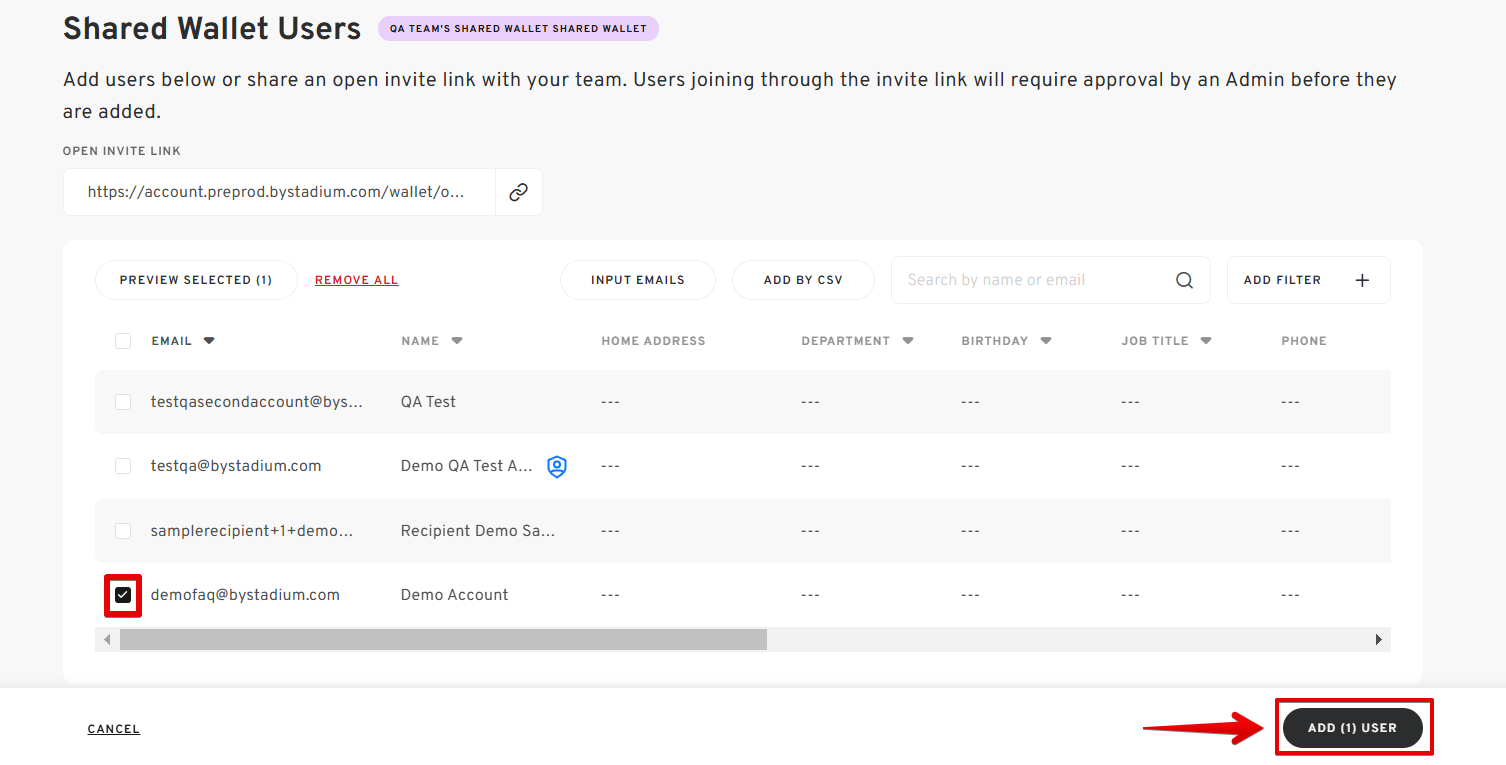
Task: Check the testqa@bystadium.com row checkbox
Action: pos(123,466)
